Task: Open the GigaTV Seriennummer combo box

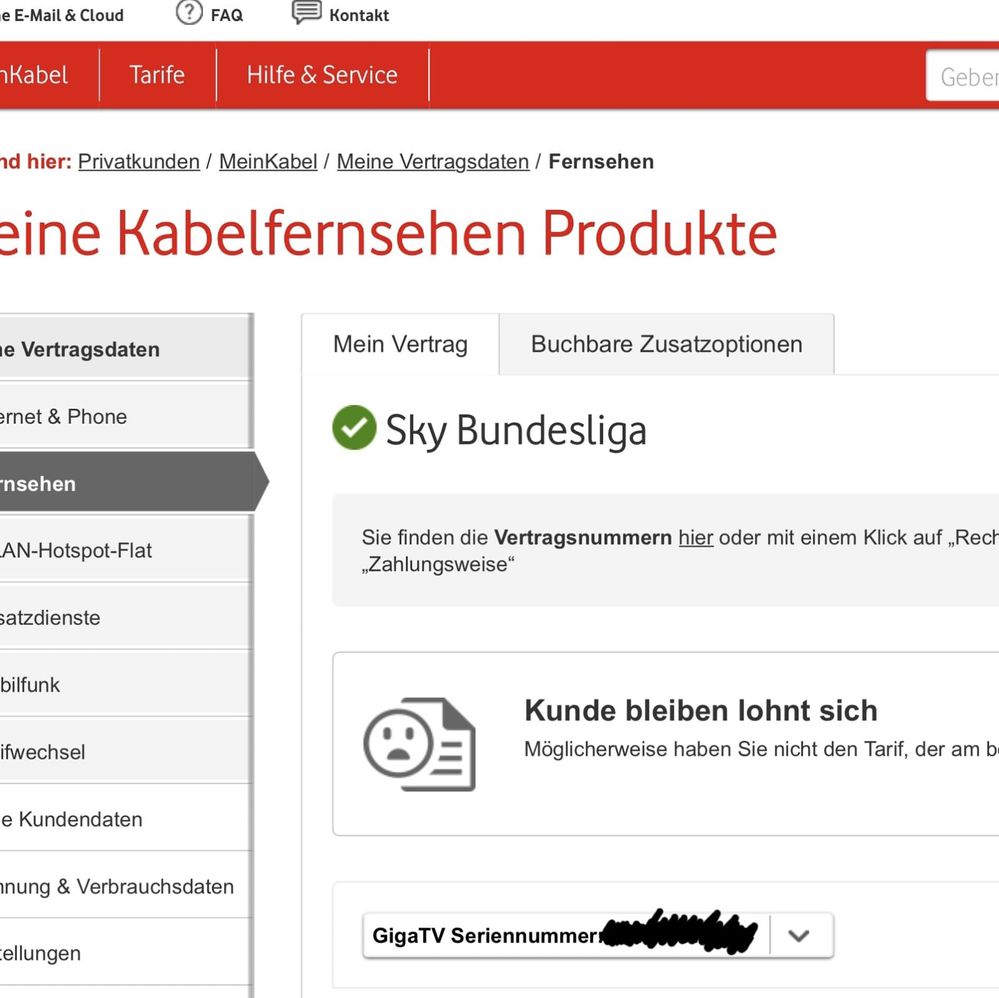Action: click(598, 936)
